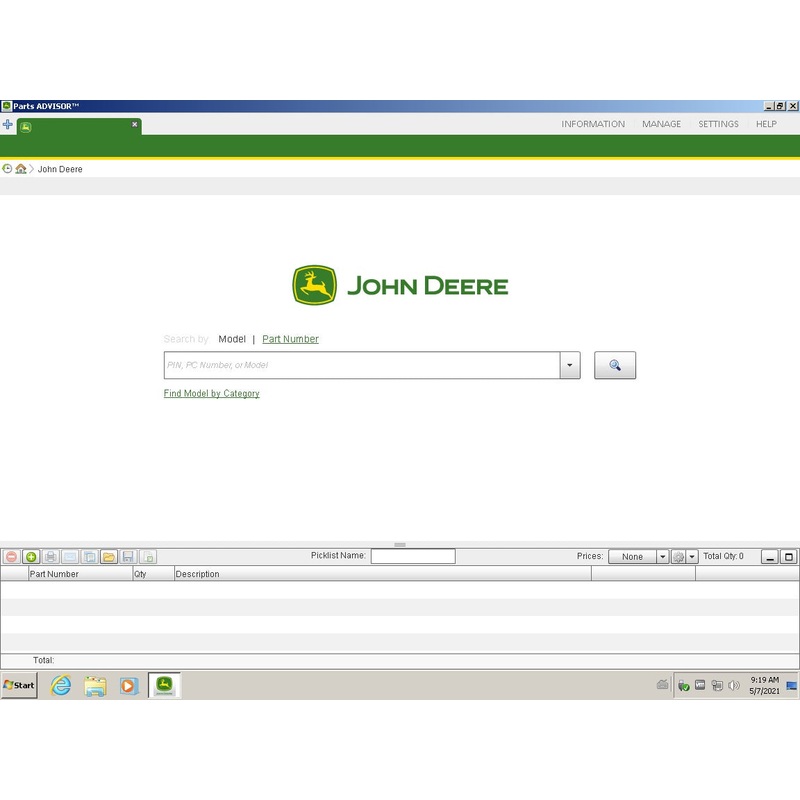Expand the model search dropdown arrow
This screenshot has height=800, width=800.
point(570,365)
